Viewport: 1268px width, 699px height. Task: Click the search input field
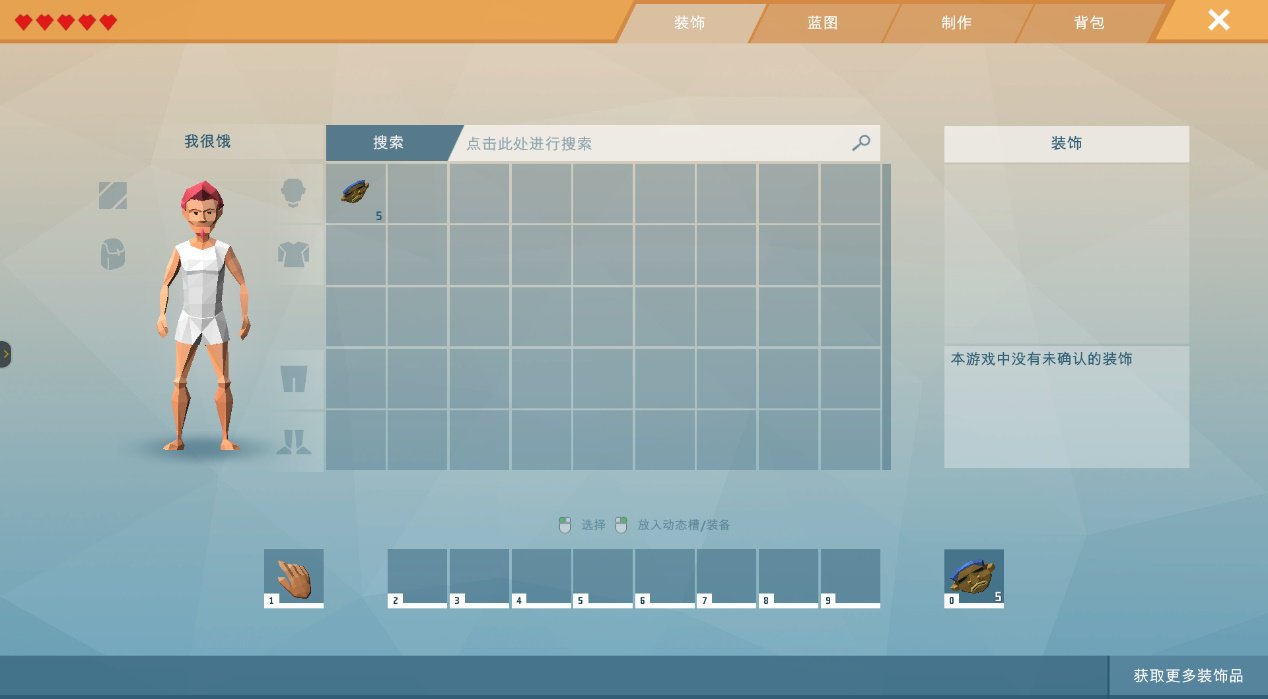pyautogui.click(x=650, y=143)
